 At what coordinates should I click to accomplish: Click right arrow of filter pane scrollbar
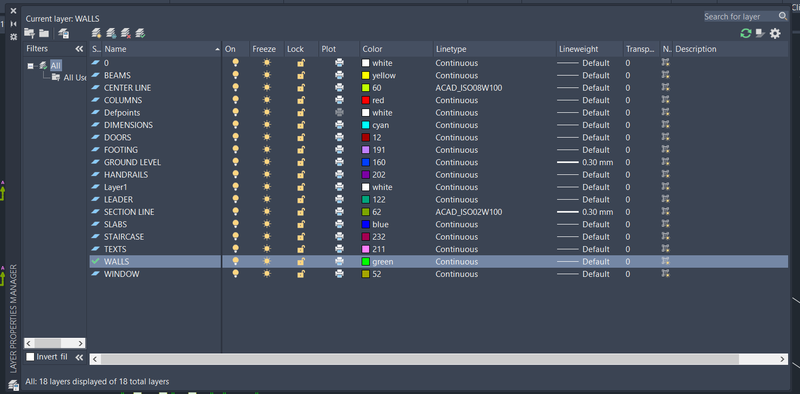coord(80,343)
